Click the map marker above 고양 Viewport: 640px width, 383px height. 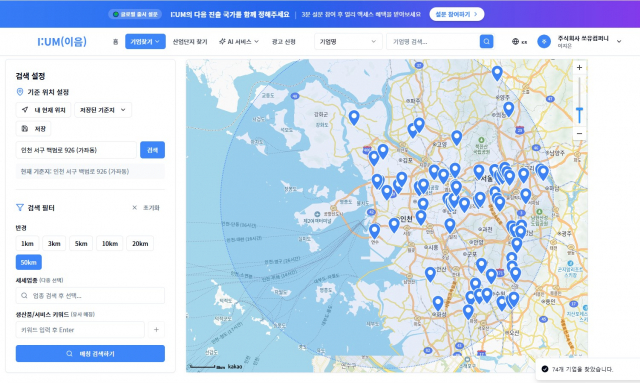click(x=457, y=138)
